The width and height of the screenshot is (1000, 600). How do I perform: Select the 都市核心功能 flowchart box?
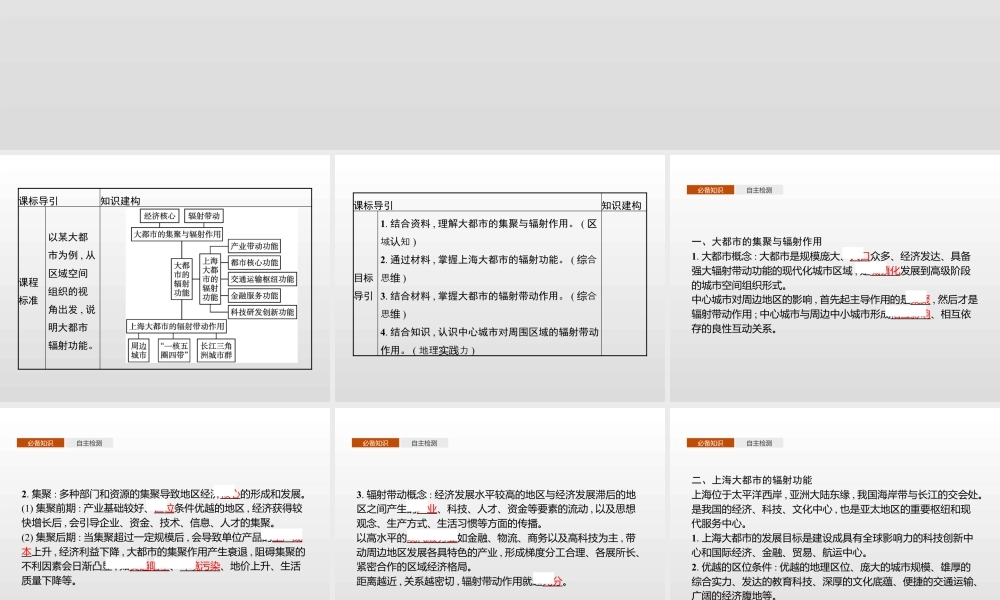coord(256,263)
